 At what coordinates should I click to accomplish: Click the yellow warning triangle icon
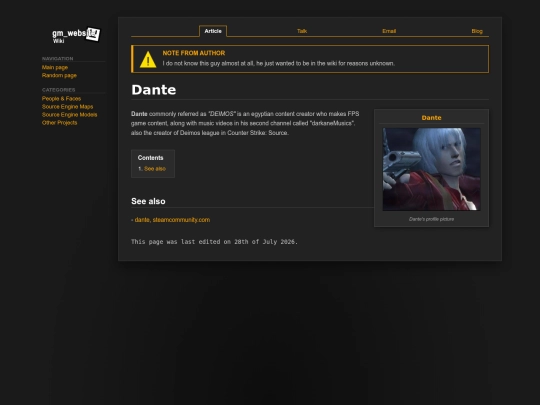pyautogui.click(x=148, y=60)
